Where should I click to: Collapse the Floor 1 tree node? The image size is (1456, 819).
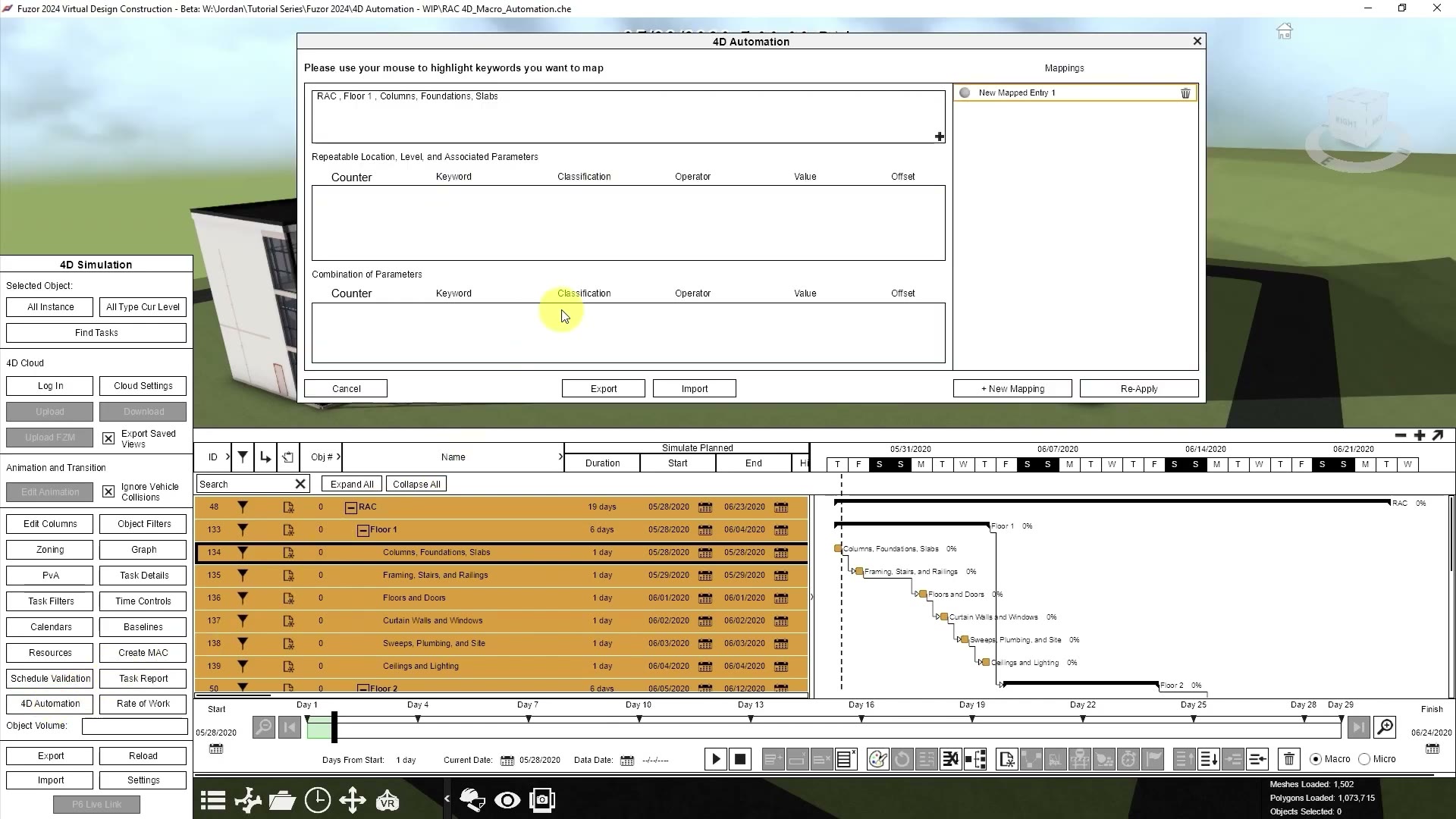[x=363, y=530]
